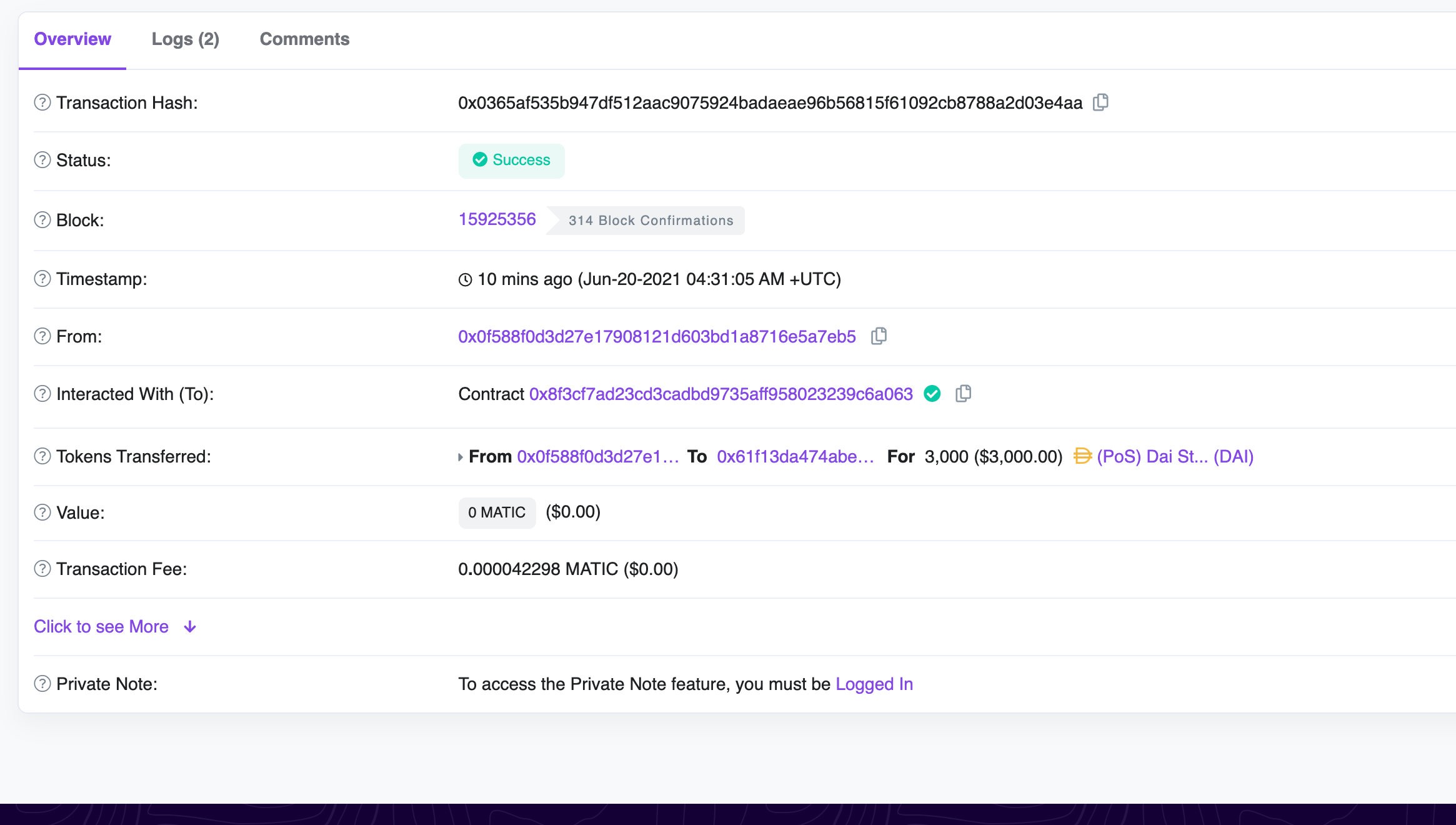Click help icon next to Timestamp
This screenshot has height=825, width=1456.
point(42,279)
